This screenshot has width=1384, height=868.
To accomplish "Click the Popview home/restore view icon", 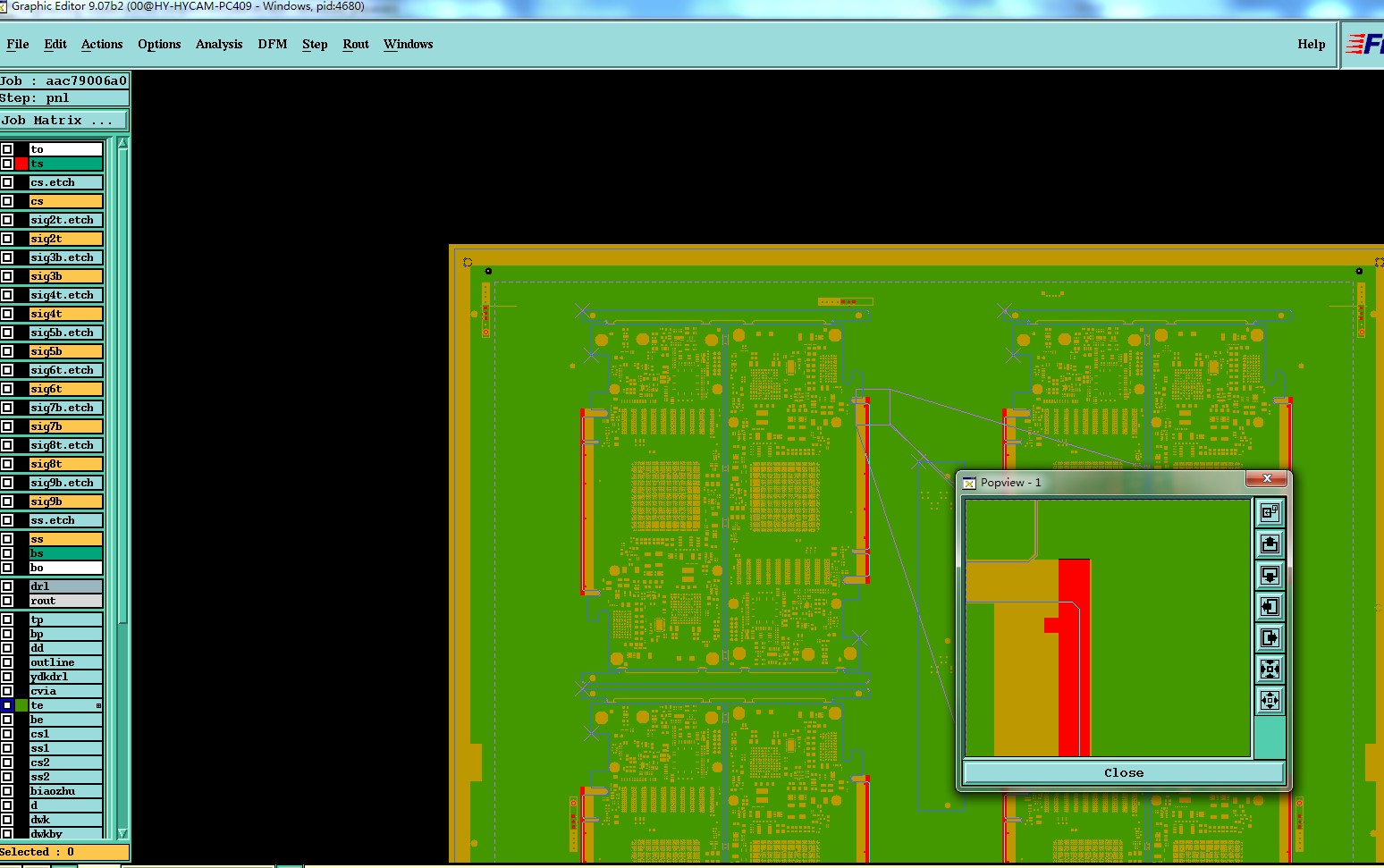I will (x=1270, y=512).
